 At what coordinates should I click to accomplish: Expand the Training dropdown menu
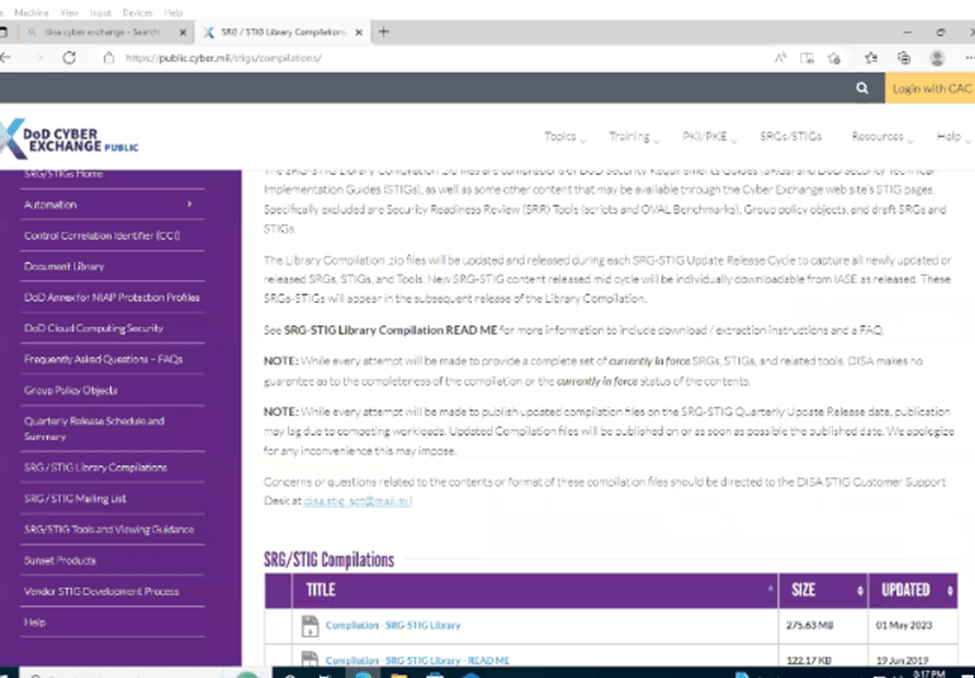(x=634, y=137)
